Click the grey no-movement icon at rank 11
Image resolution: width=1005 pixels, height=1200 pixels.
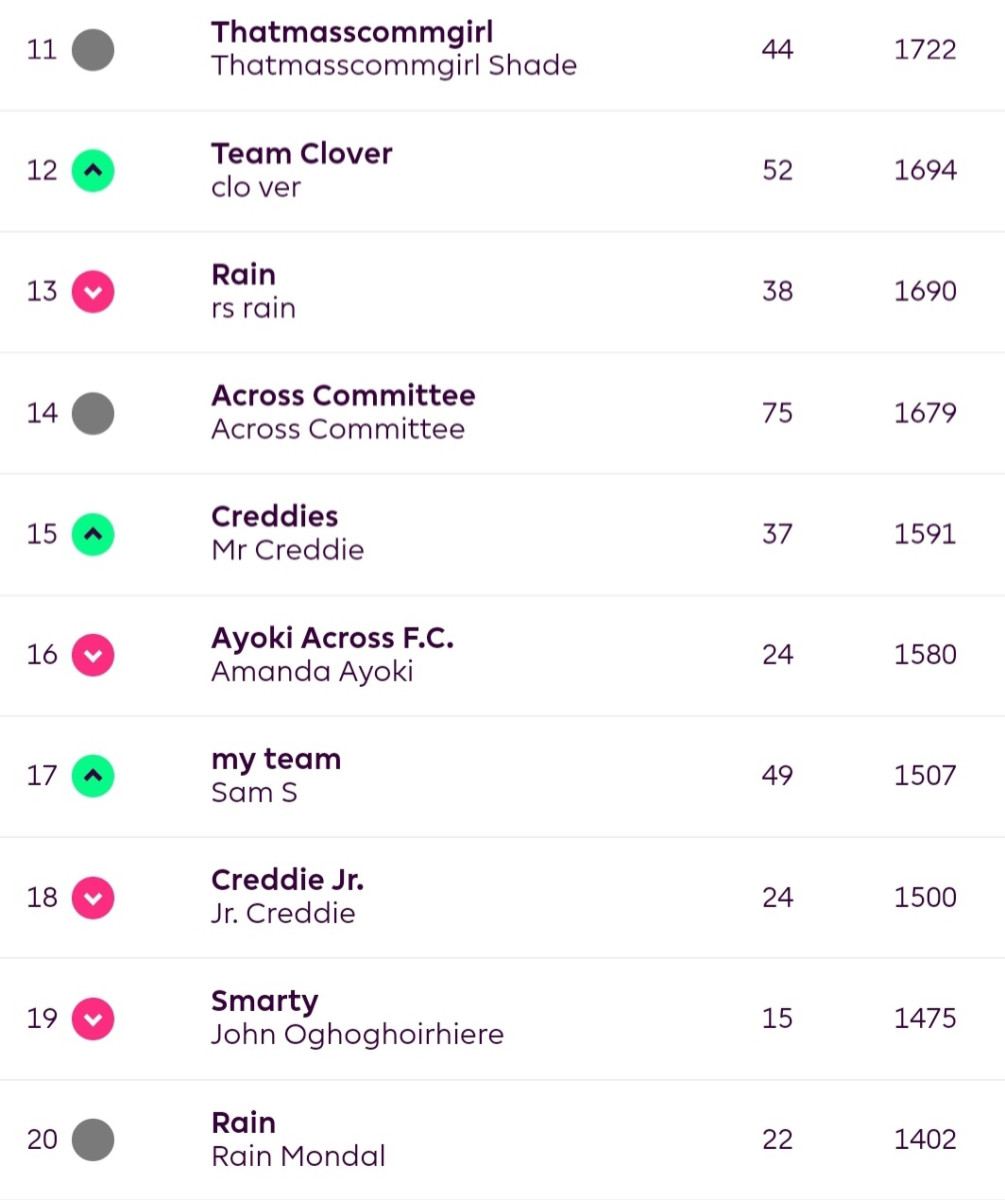pos(93,49)
